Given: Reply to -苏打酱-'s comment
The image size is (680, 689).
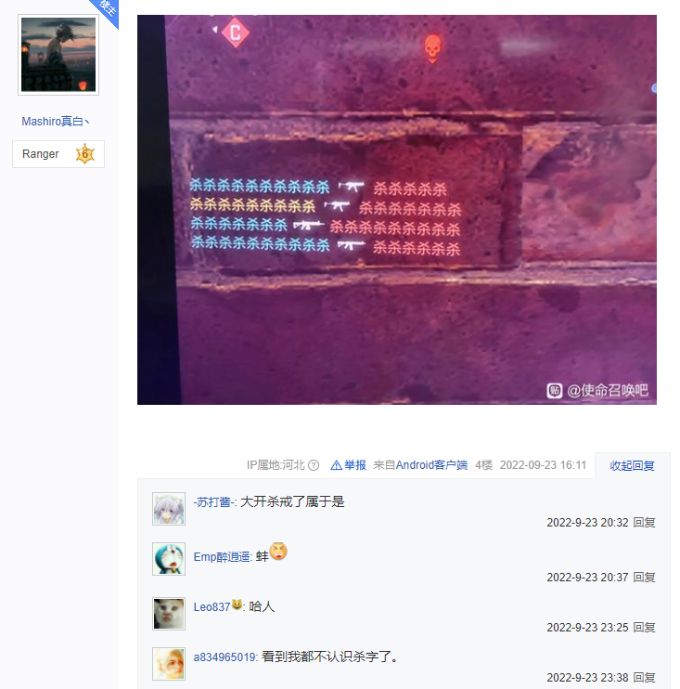Looking at the screenshot, I should coord(644,522).
